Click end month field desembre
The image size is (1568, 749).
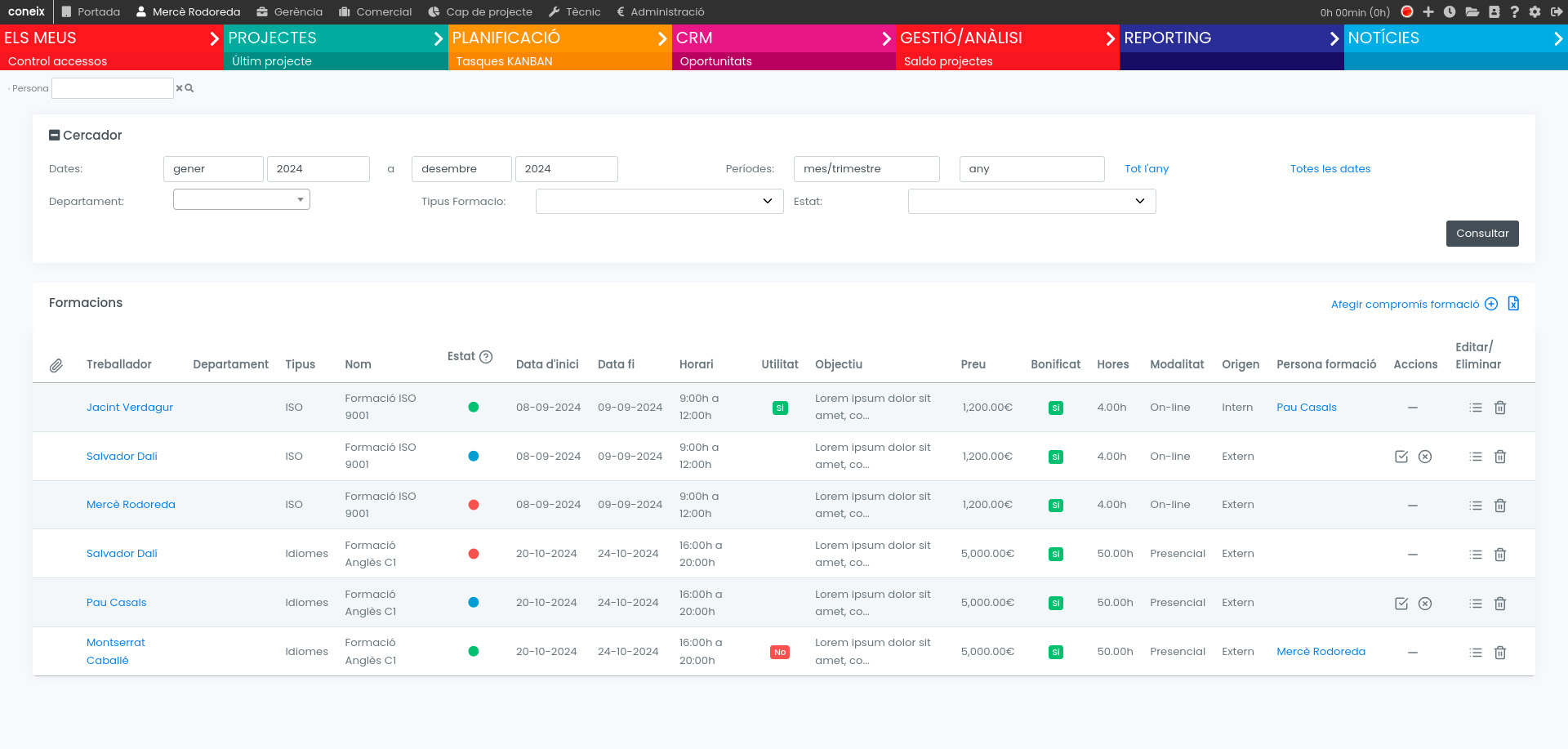point(461,169)
